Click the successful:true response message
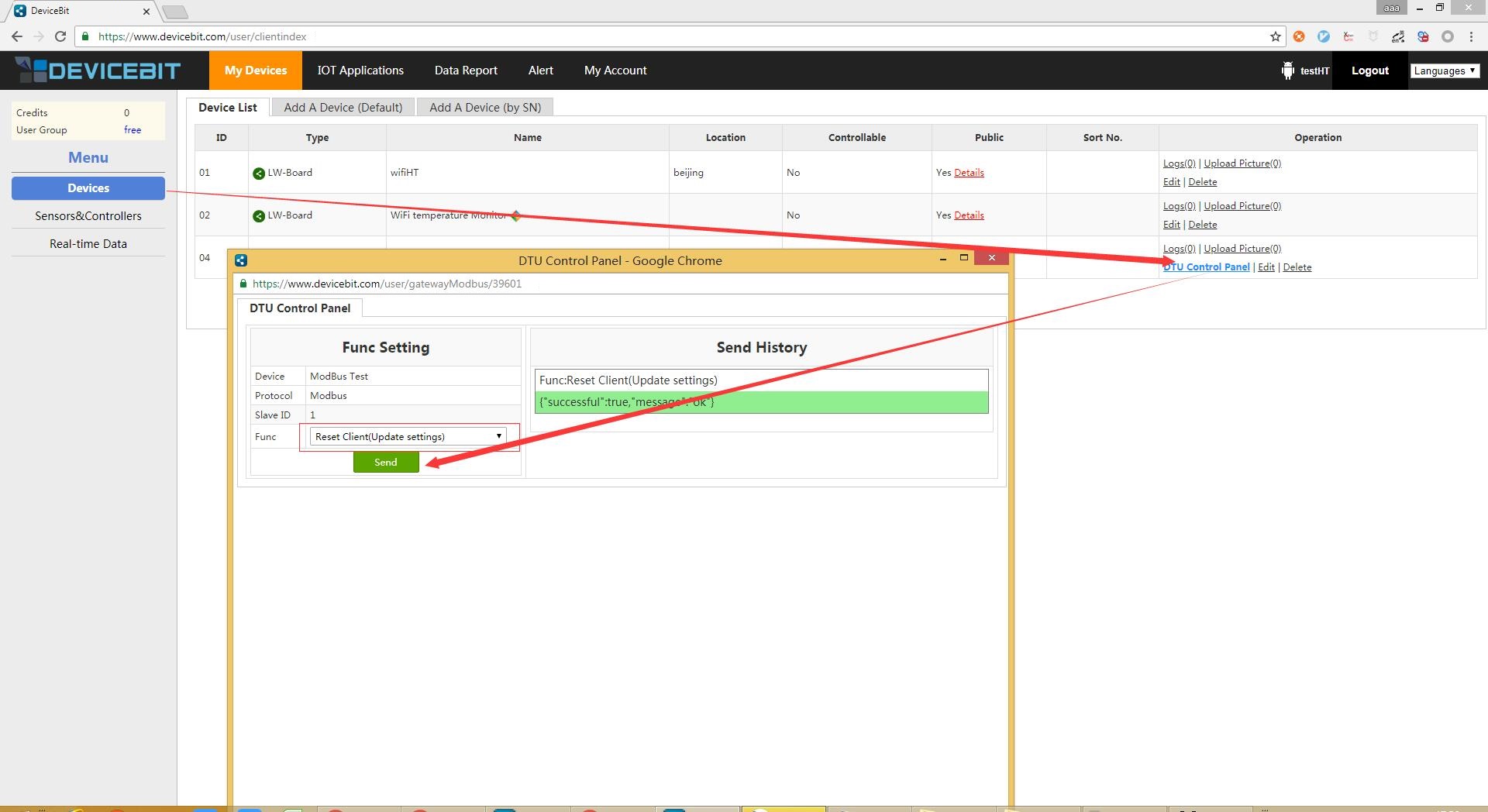This screenshot has width=1488, height=812. pyautogui.click(x=761, y=402)
